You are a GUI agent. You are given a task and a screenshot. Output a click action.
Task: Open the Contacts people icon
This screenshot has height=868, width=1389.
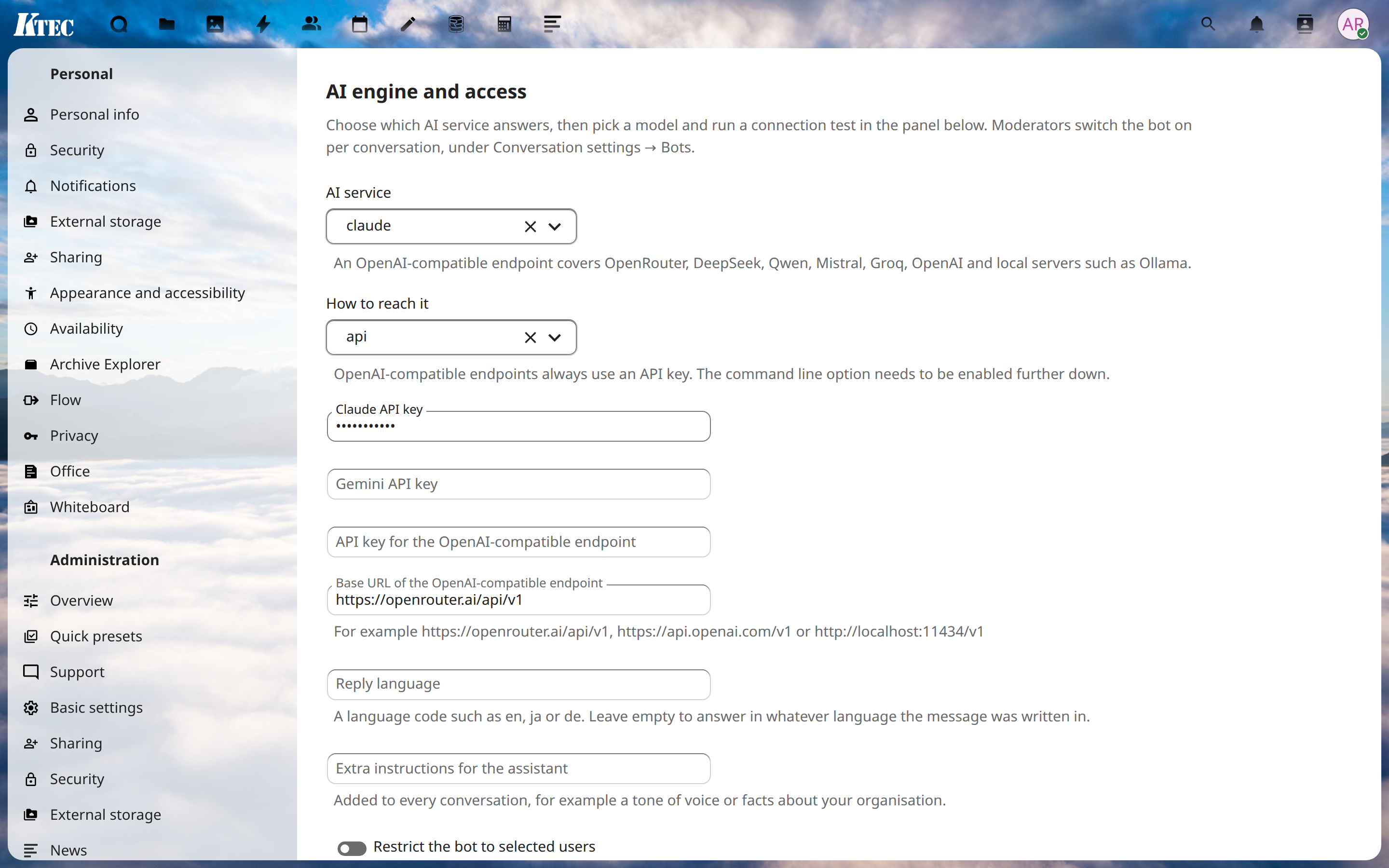(312, 24)
